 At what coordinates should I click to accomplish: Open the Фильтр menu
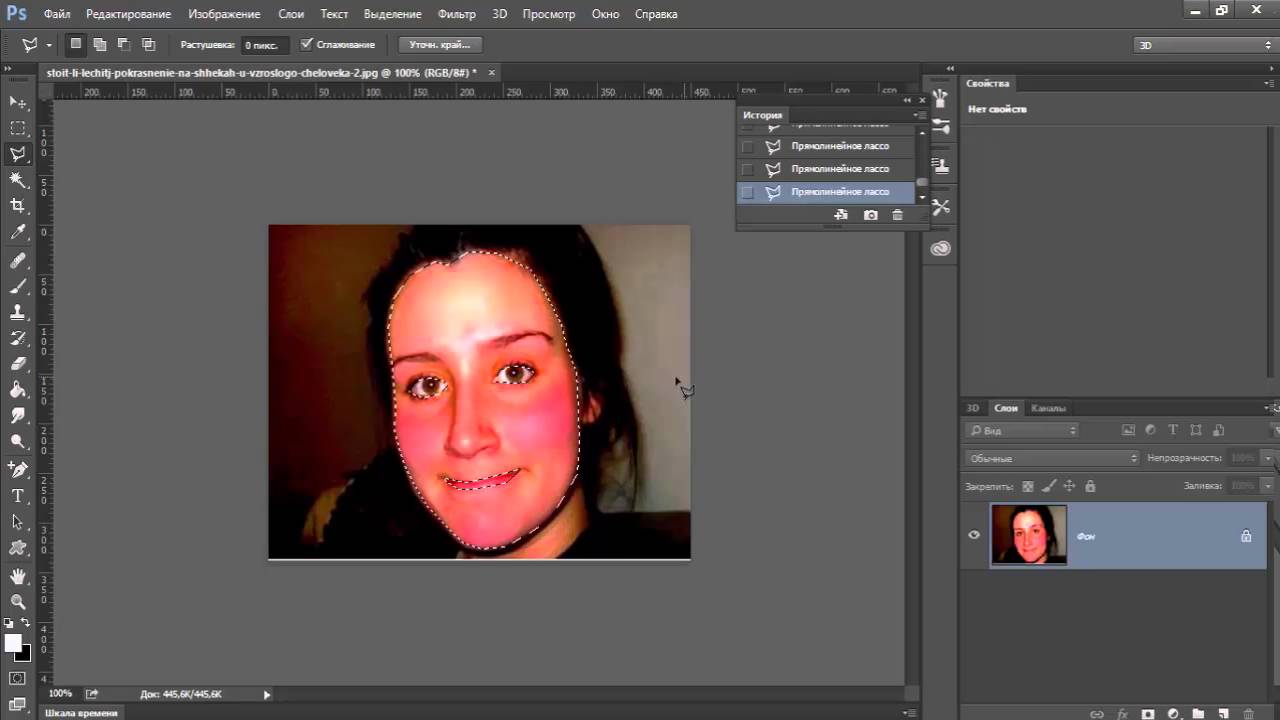coord(456,14)
